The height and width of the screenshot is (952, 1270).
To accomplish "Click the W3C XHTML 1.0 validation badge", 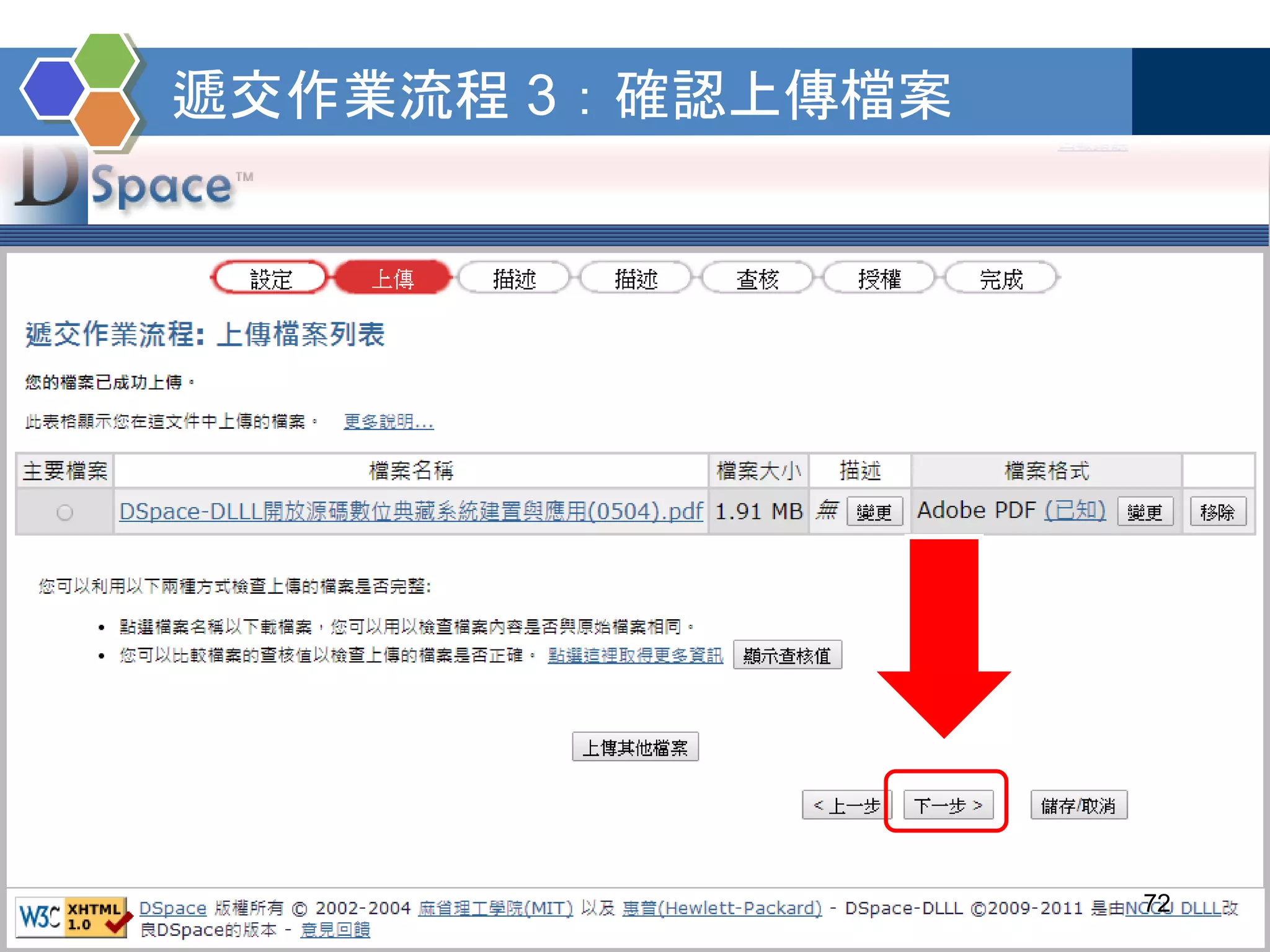I will click(x=73, y=917).
